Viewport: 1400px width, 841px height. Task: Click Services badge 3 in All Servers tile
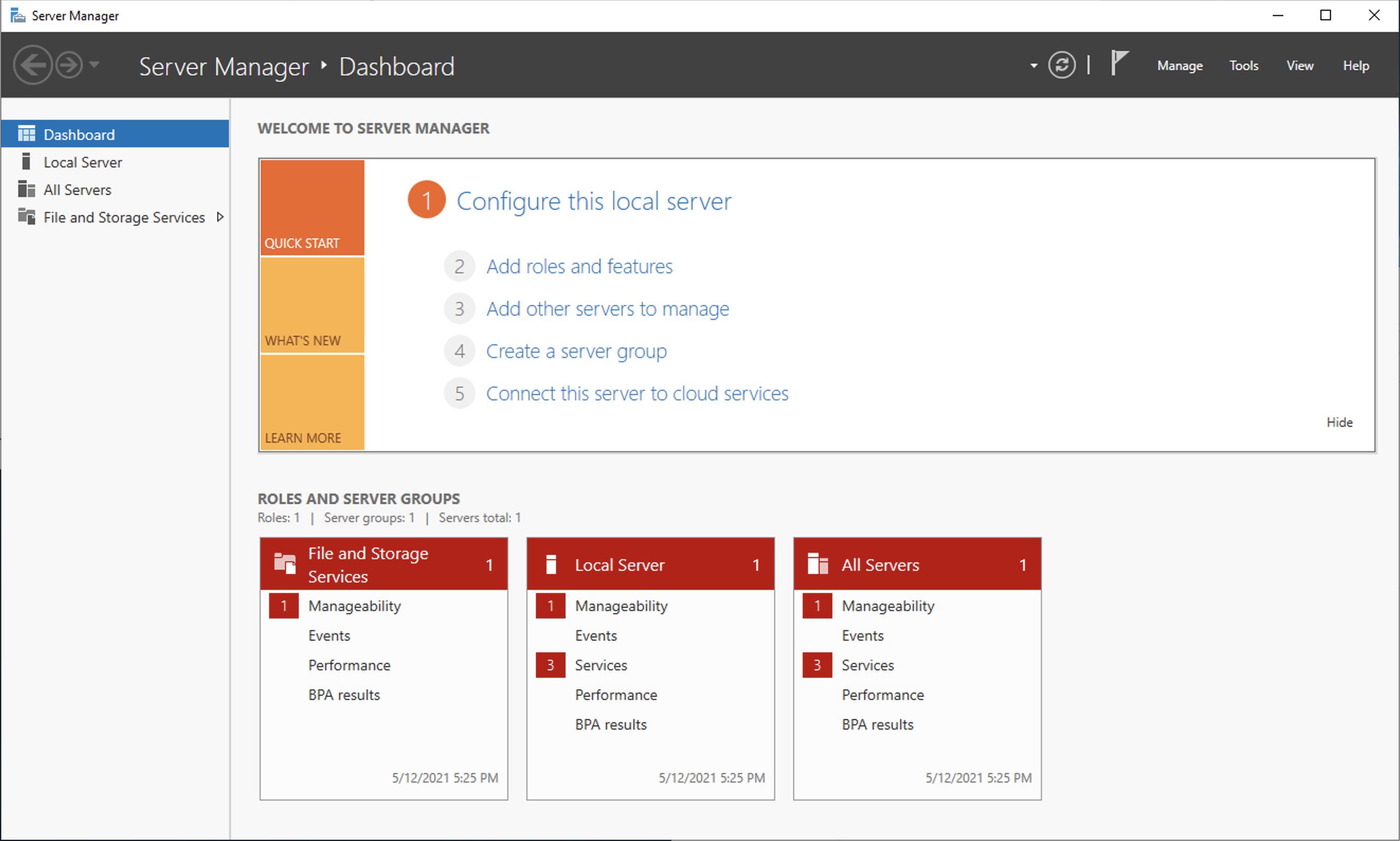coord(817,665)
